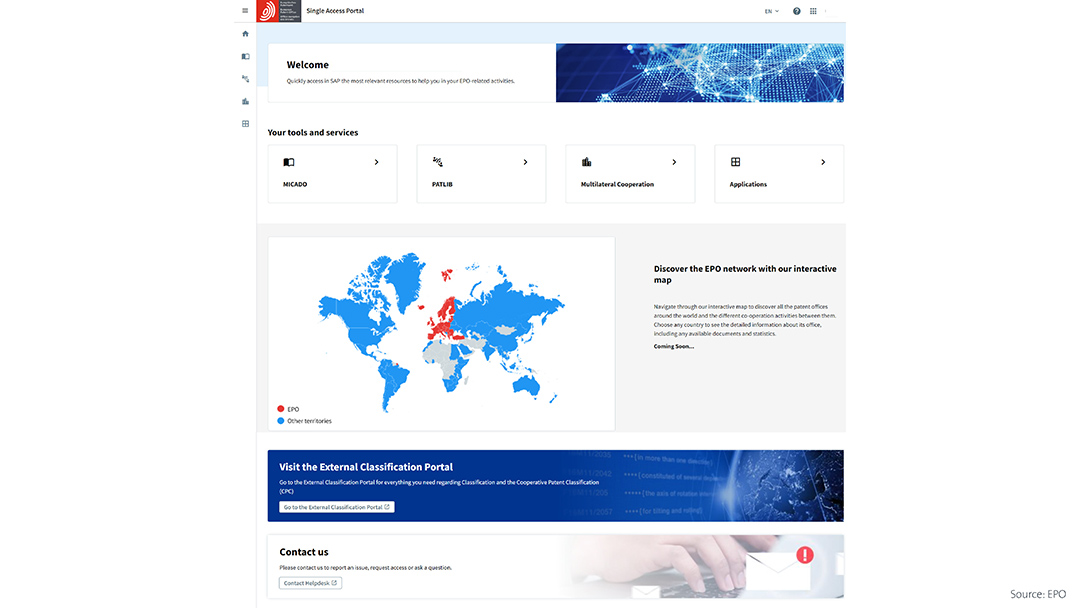Click Go to the External Classification Portal

(336, 507)
